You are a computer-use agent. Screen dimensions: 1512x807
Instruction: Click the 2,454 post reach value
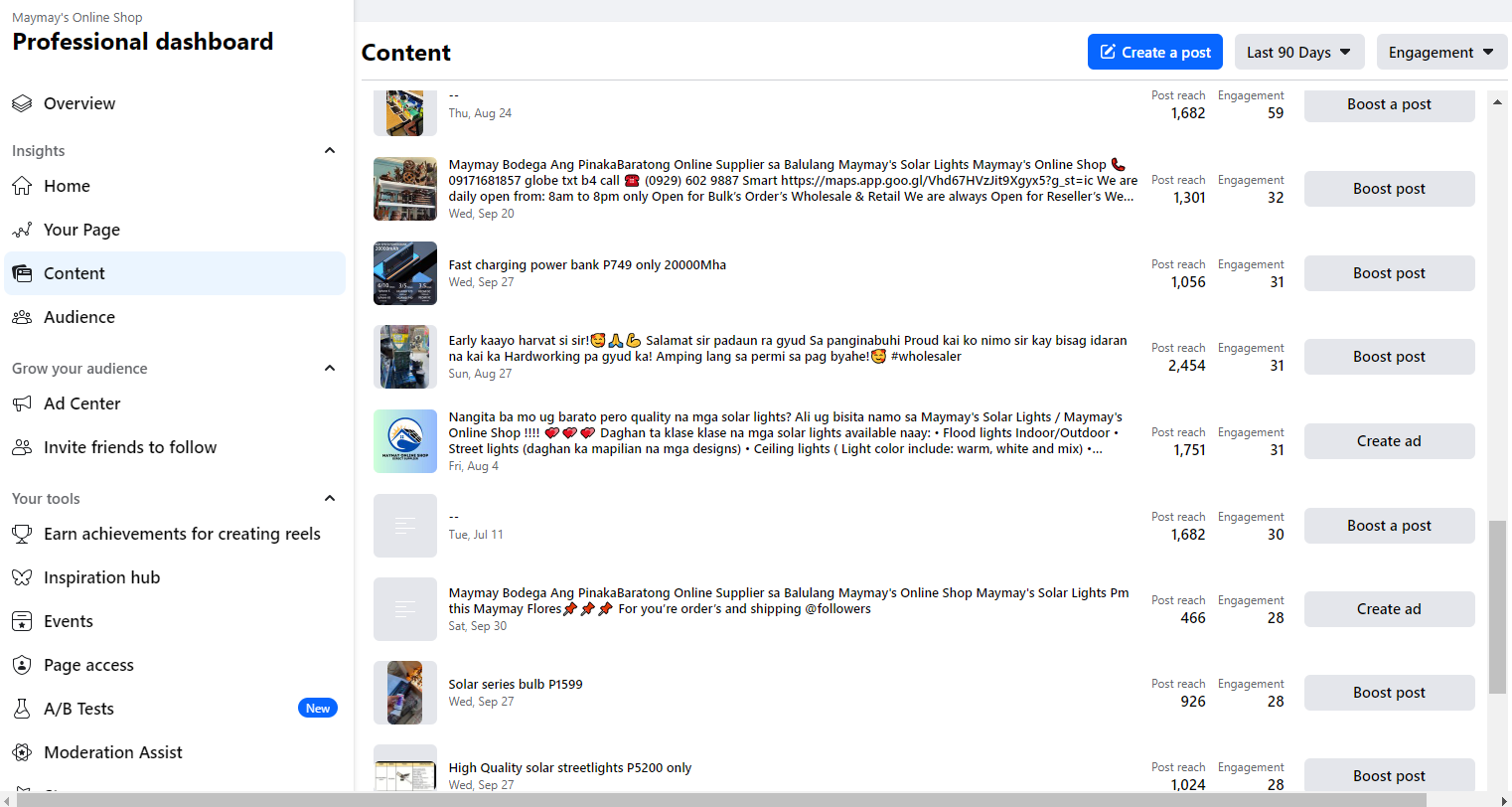(1186, 366)
